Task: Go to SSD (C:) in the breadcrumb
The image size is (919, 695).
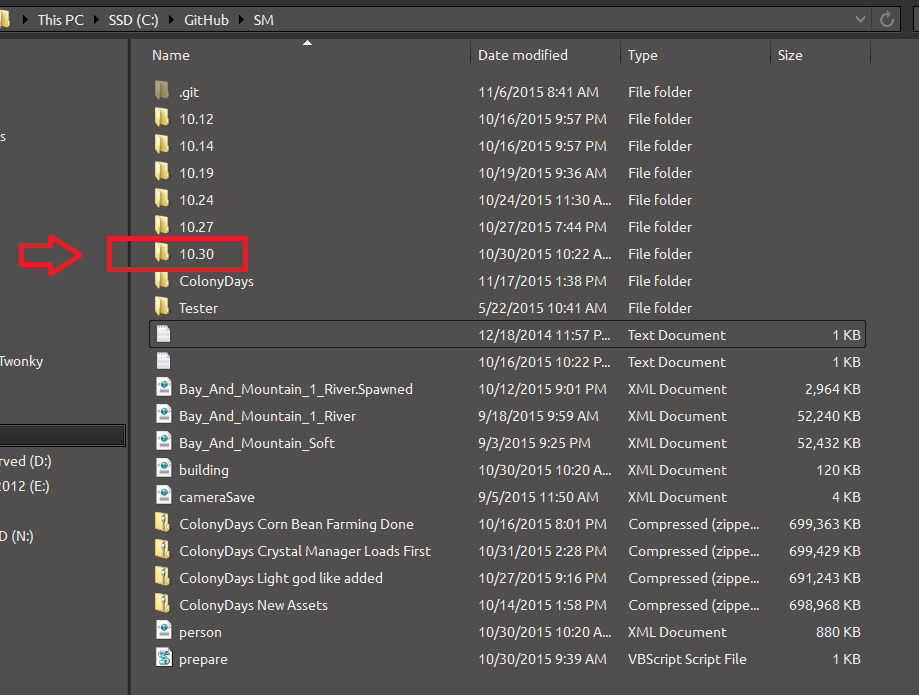Action: coord(134,20)
